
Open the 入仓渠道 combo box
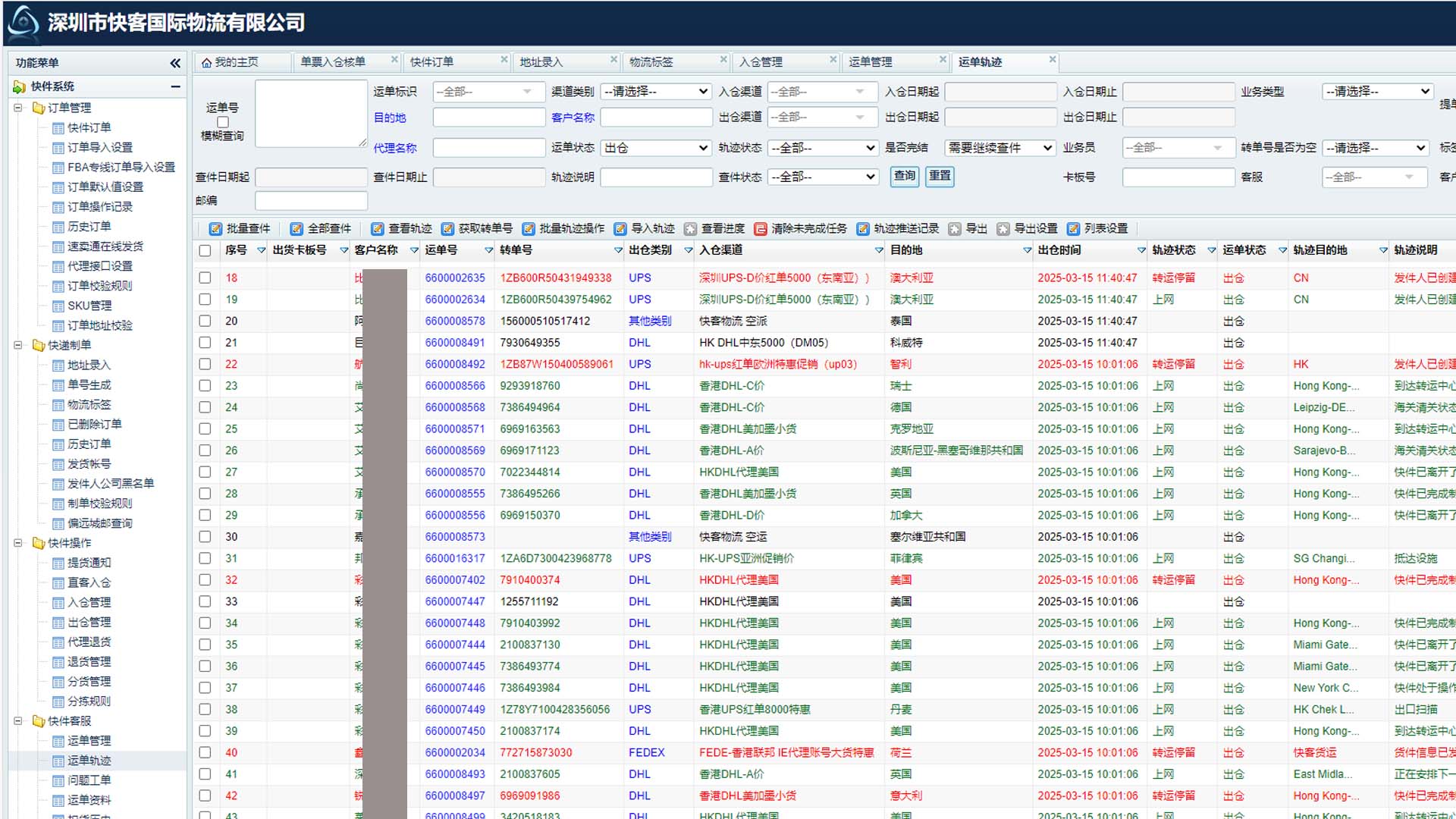[x=823, y=92]
